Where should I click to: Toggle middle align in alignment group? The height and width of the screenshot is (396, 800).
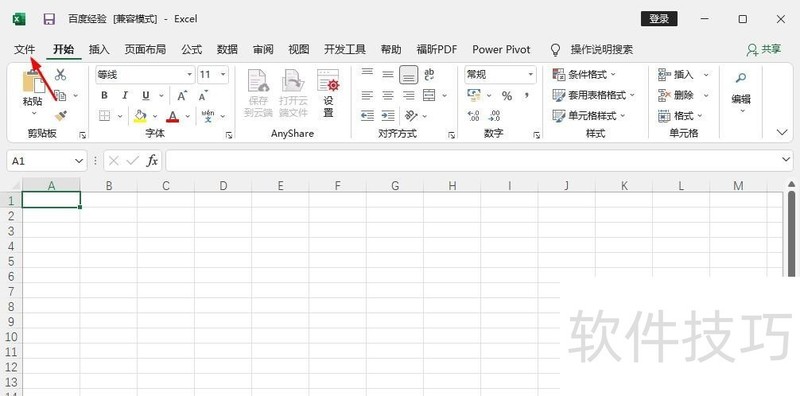point(388,75)
